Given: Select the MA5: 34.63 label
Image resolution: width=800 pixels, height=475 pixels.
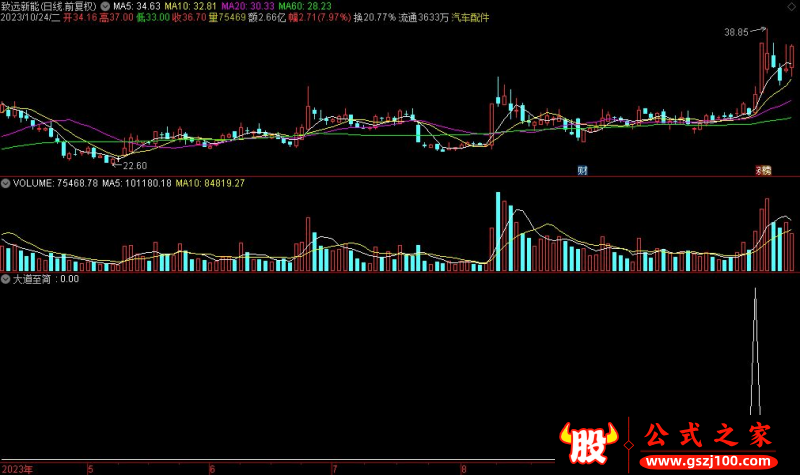Looking at the screenshot, I should tap(137, 6).
